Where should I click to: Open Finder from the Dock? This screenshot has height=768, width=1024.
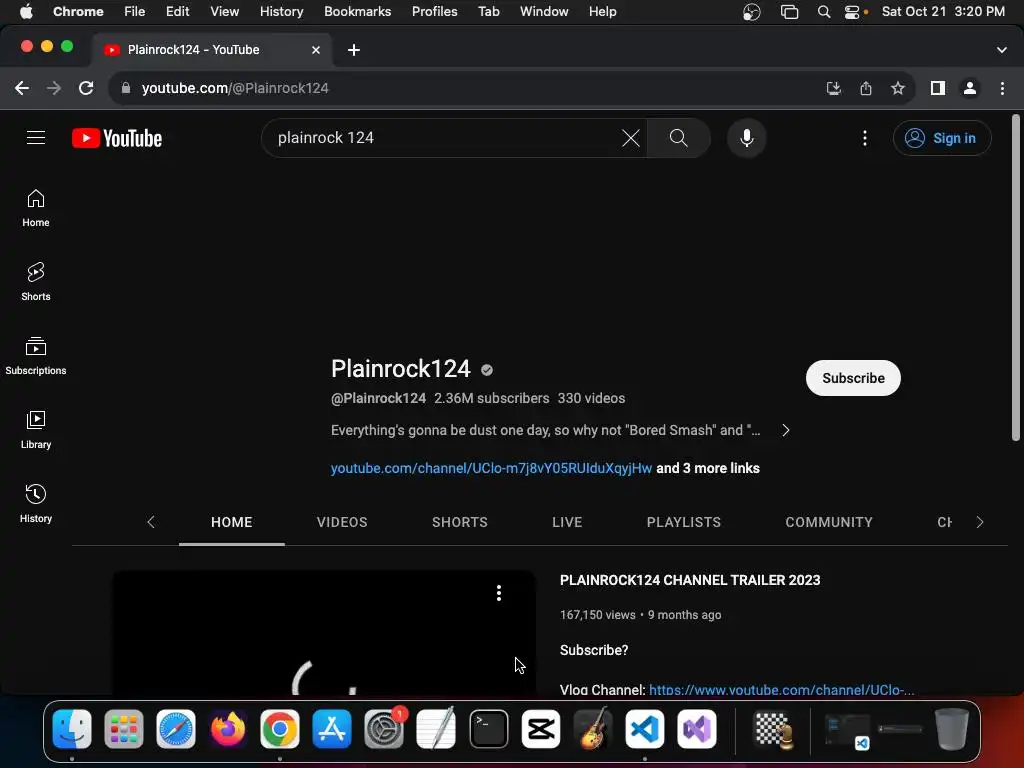click(72, 729)
